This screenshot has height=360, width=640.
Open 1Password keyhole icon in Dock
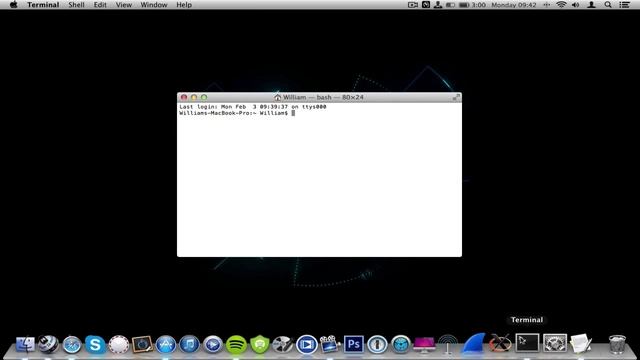(377, 344)
